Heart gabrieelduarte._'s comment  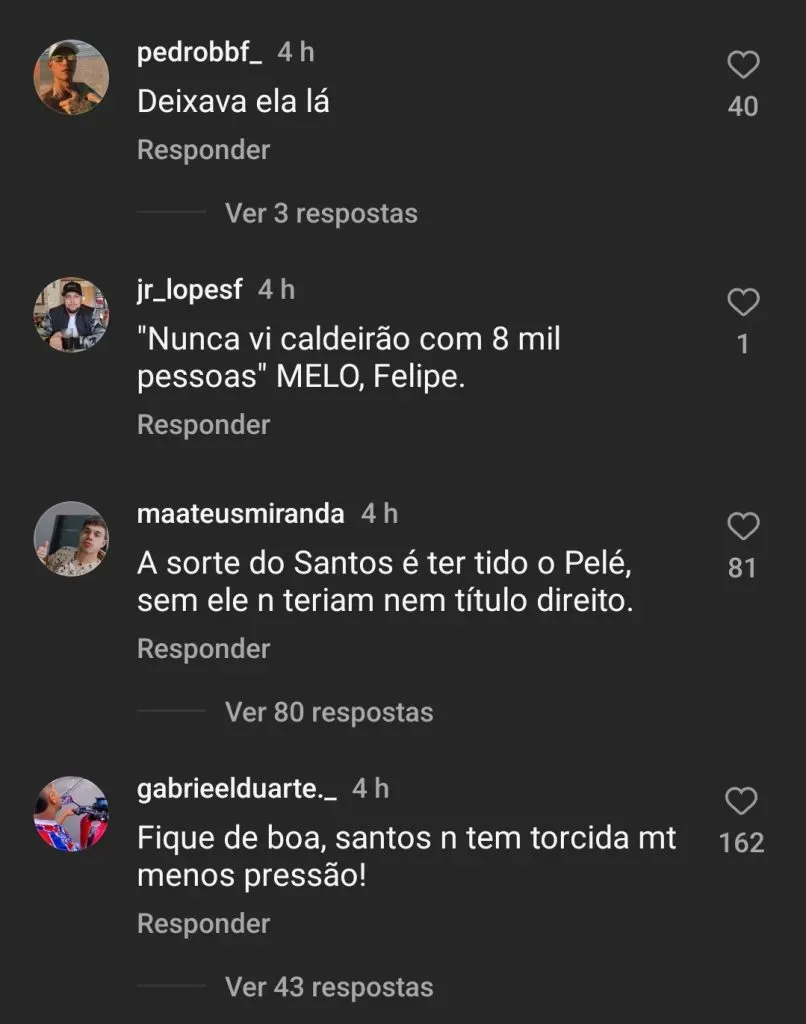(x=742, y=801)
